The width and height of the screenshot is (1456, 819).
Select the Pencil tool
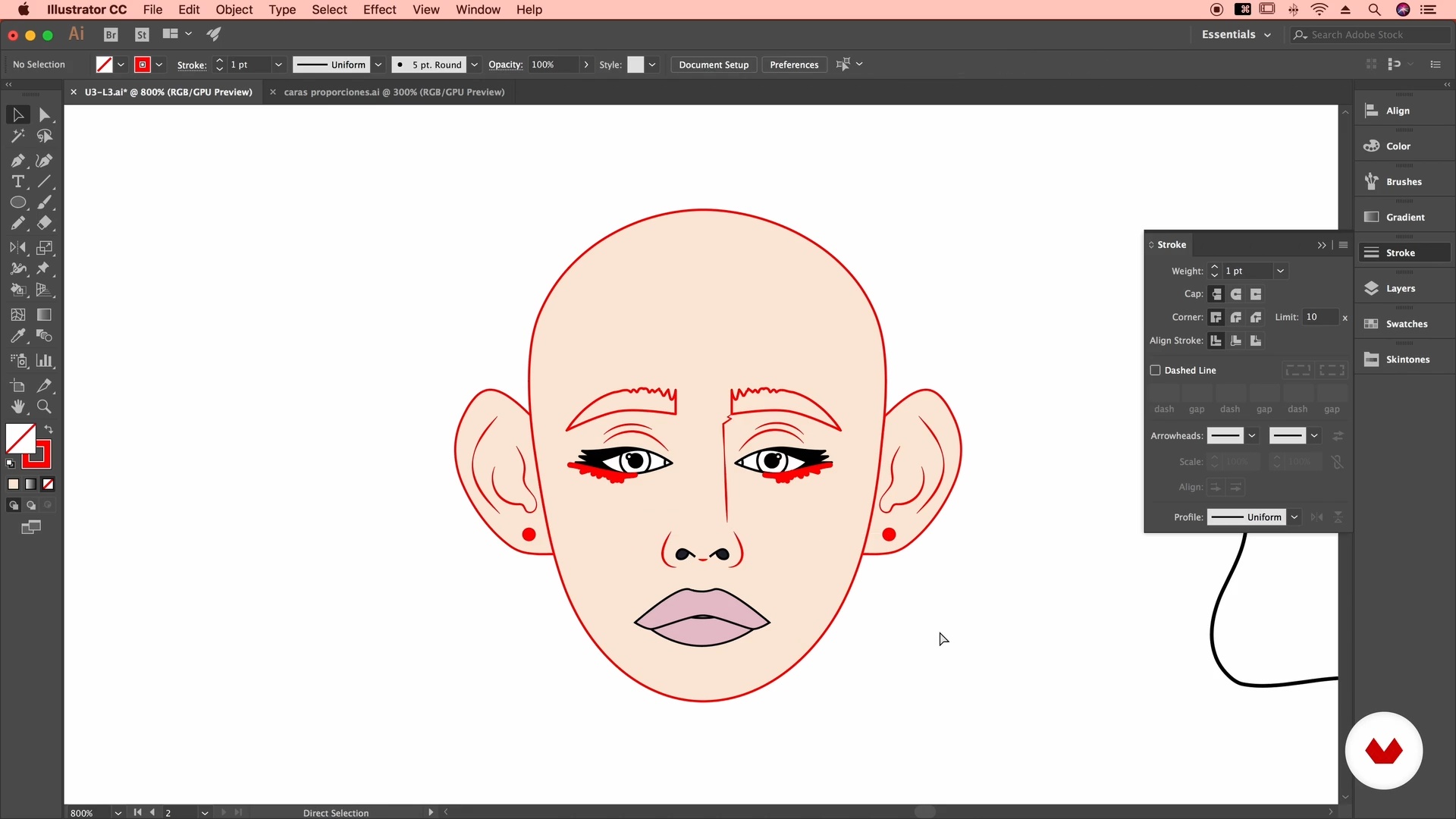tap(18, 224)
